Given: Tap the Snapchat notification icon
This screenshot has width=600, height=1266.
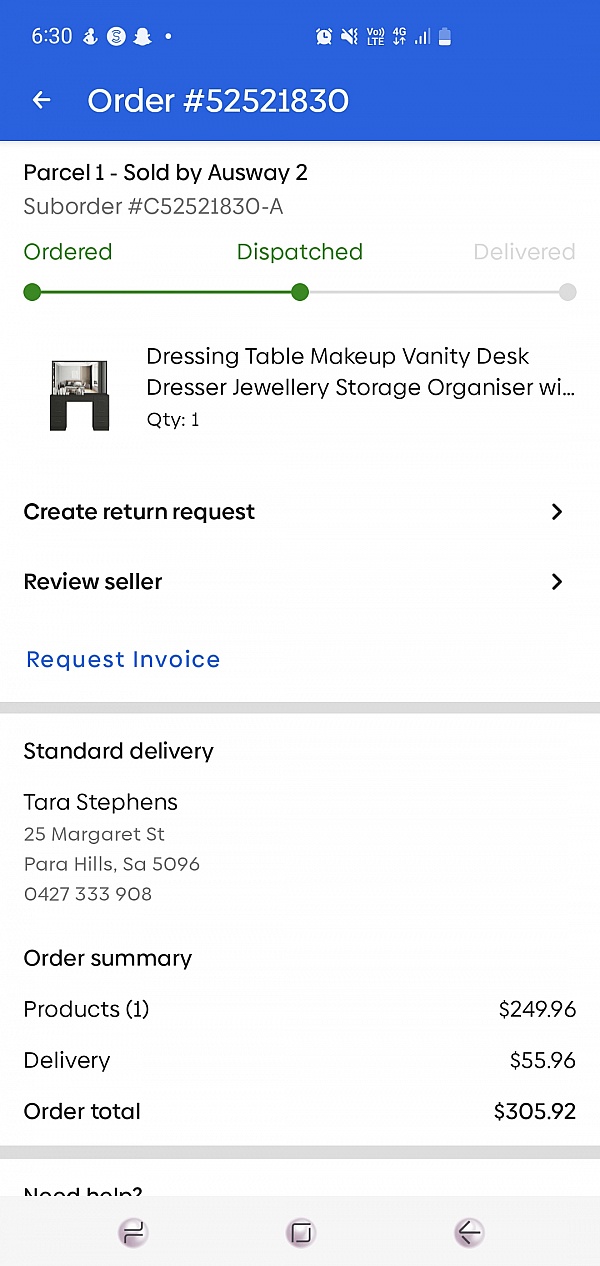Looking at the screenshot, I should point(142,37).
